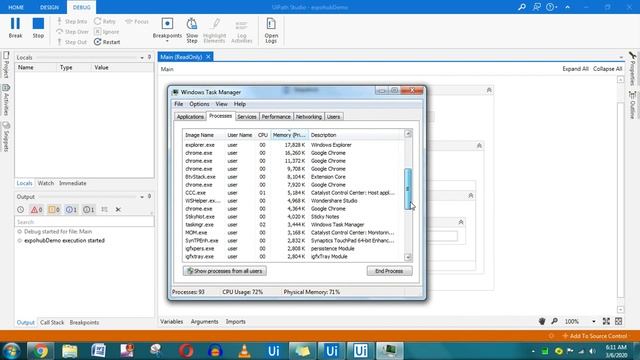This screenshot has width=640, height=360.
Task: Click the overview toggle icon
Action: 619,321
